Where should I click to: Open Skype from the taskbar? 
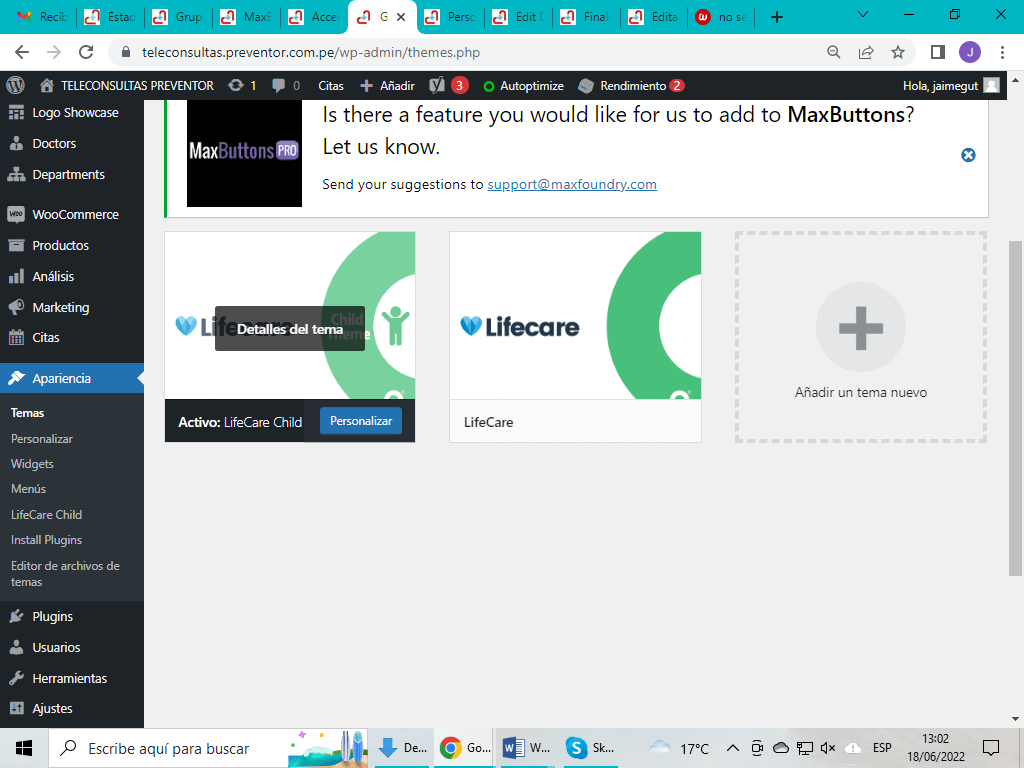[x=590, y=748]
